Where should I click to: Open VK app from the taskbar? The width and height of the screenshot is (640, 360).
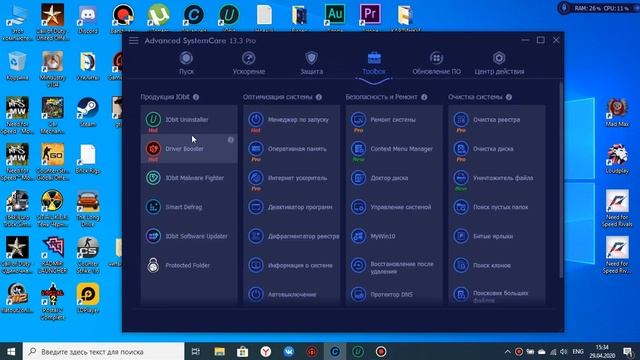[289, 351]
